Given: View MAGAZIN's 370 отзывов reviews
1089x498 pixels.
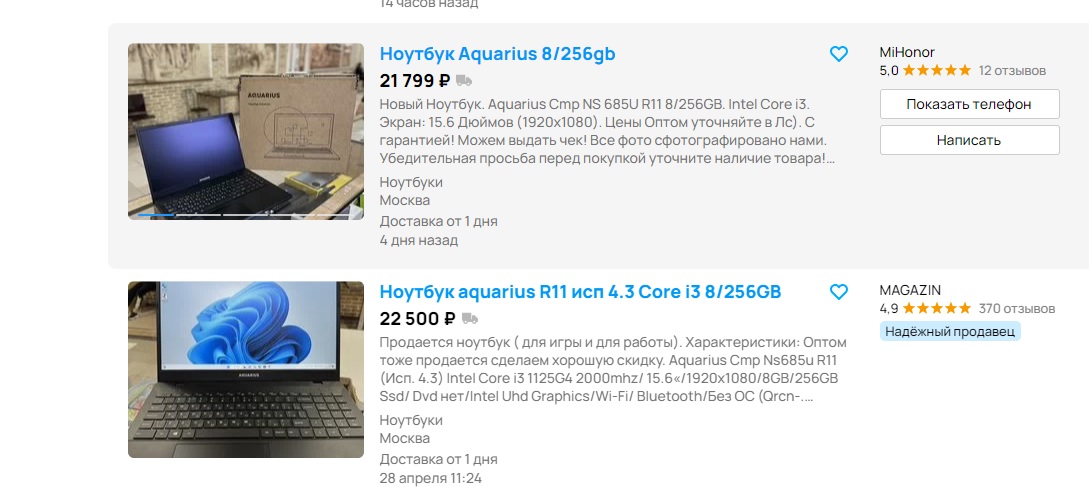Looking at the screenshot, I should point(1017,308).
